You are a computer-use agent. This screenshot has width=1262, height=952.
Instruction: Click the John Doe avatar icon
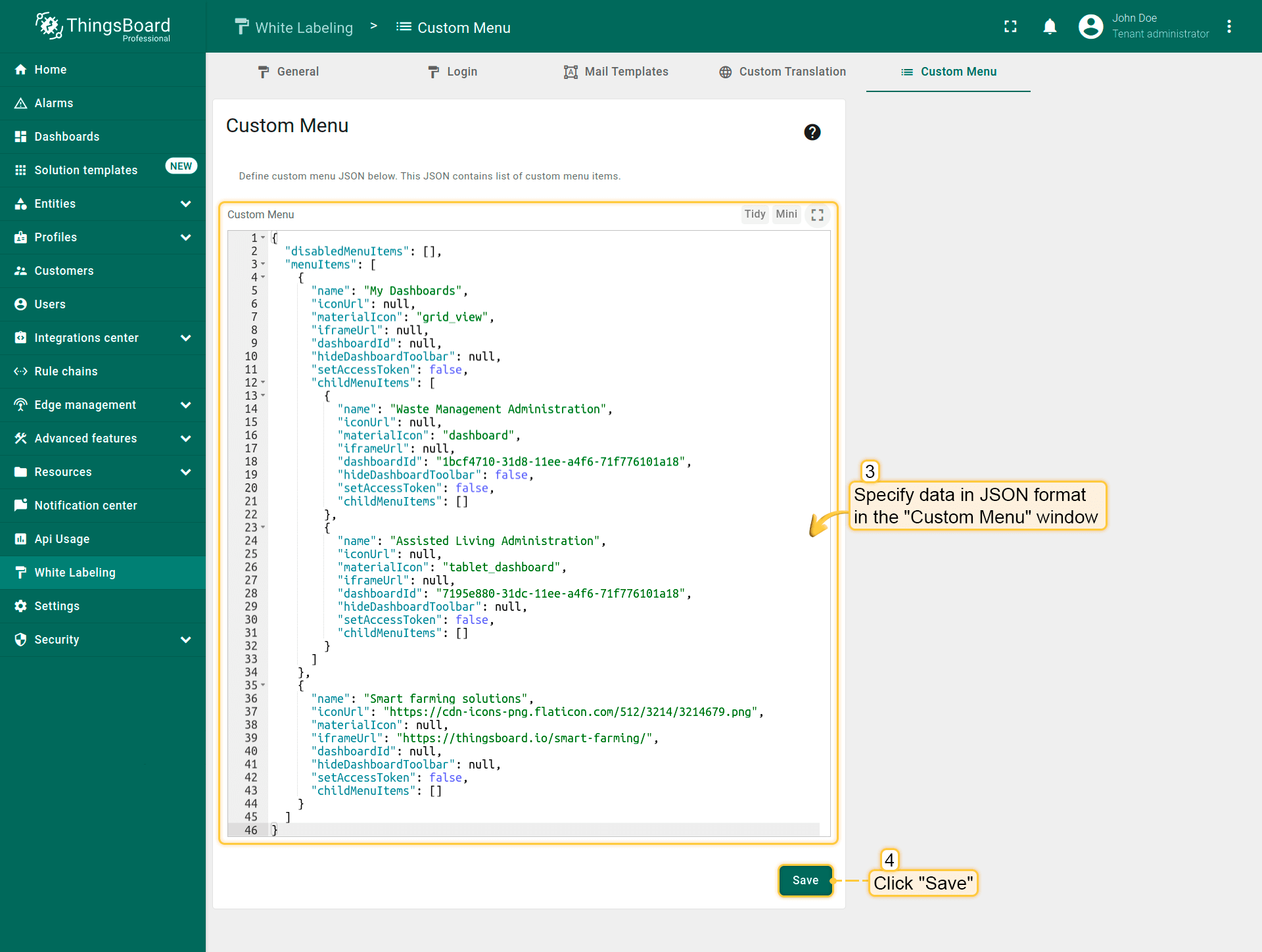pyautogui.click(x=1091, y=26)
